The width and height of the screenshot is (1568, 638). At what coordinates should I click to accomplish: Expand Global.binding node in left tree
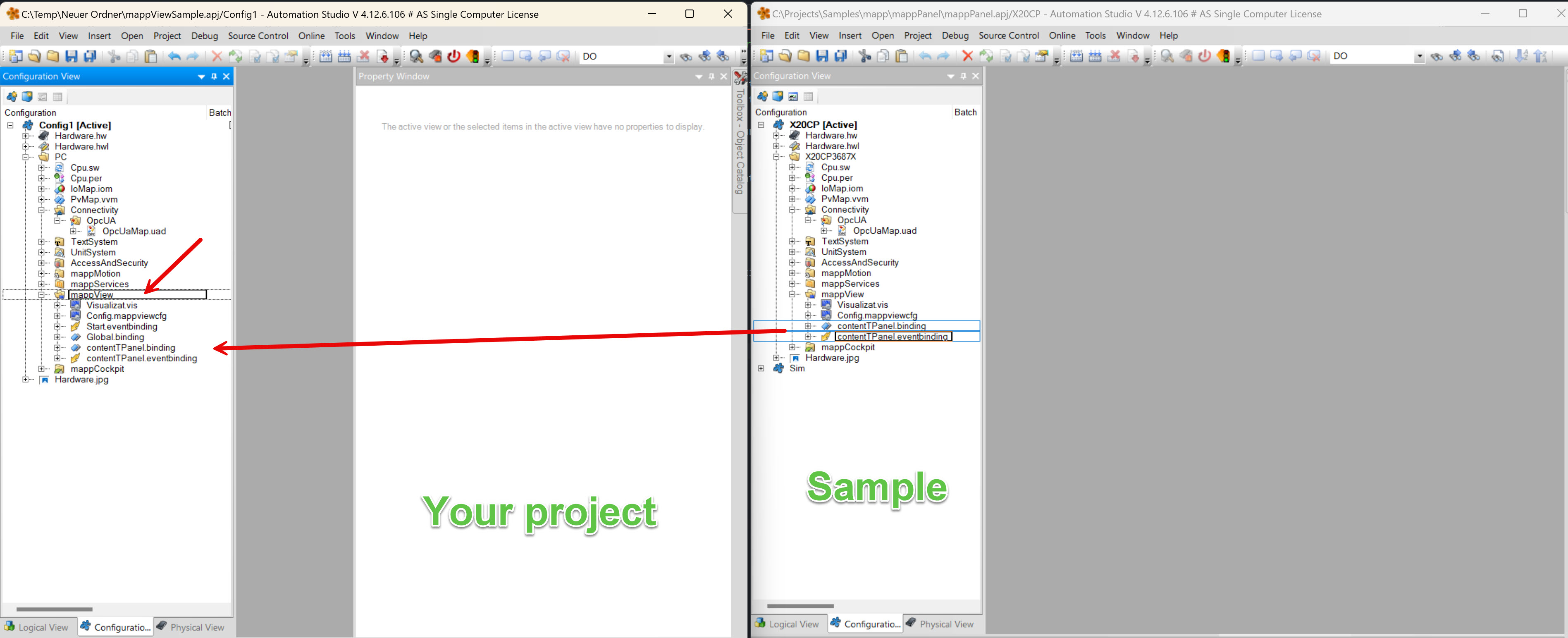[57, 337]
